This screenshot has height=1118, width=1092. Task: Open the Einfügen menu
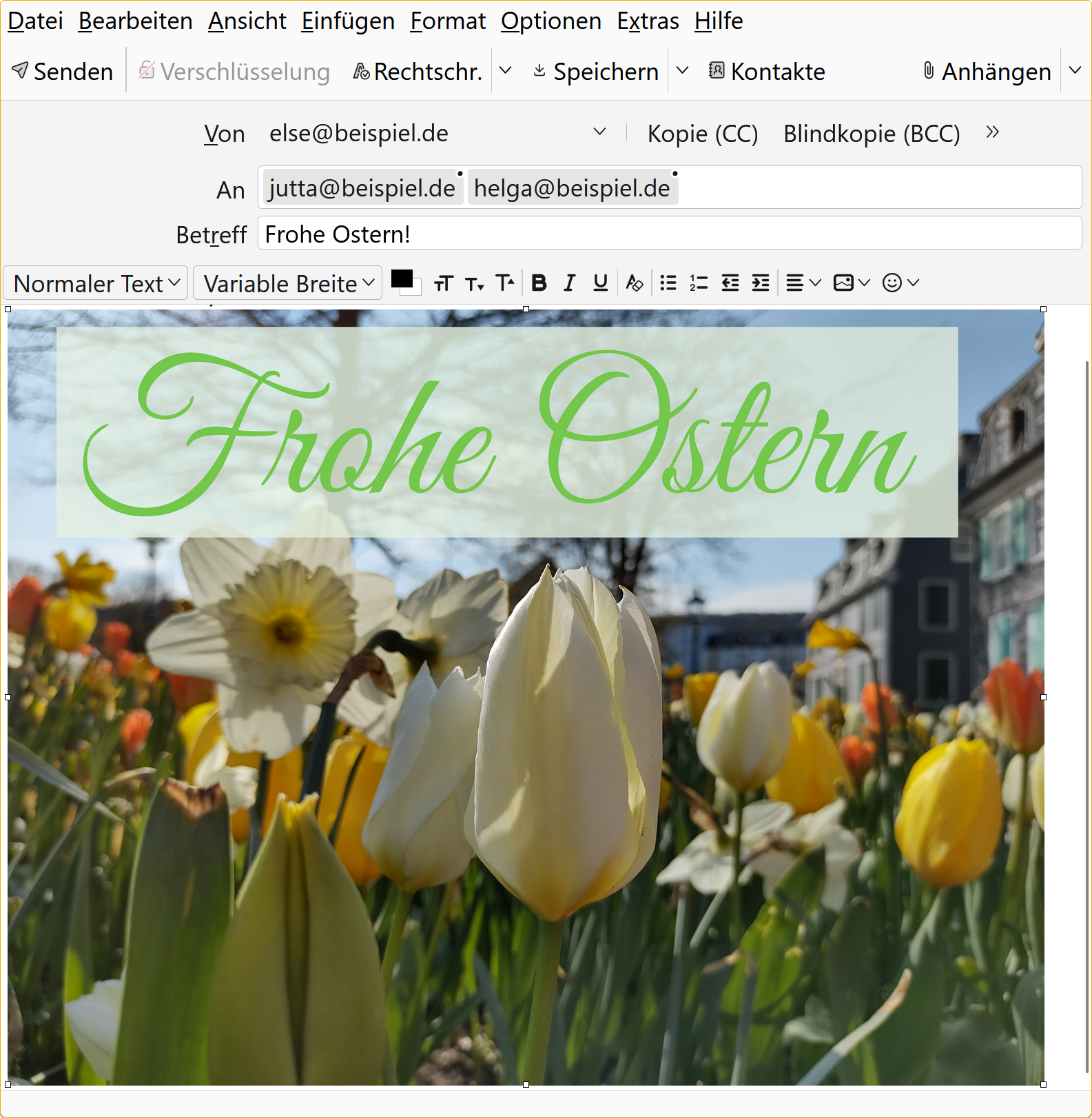pyautogui.click(x=348, y=21)
